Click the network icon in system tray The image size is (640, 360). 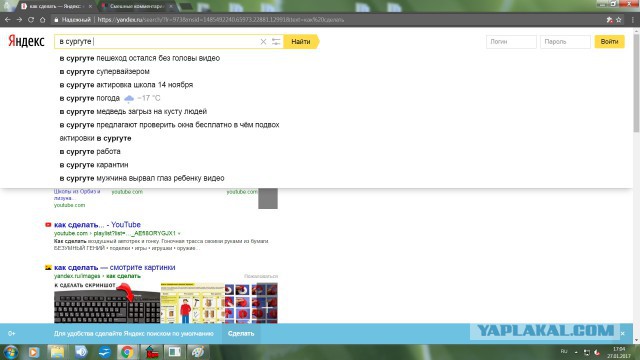pos(587,352)
